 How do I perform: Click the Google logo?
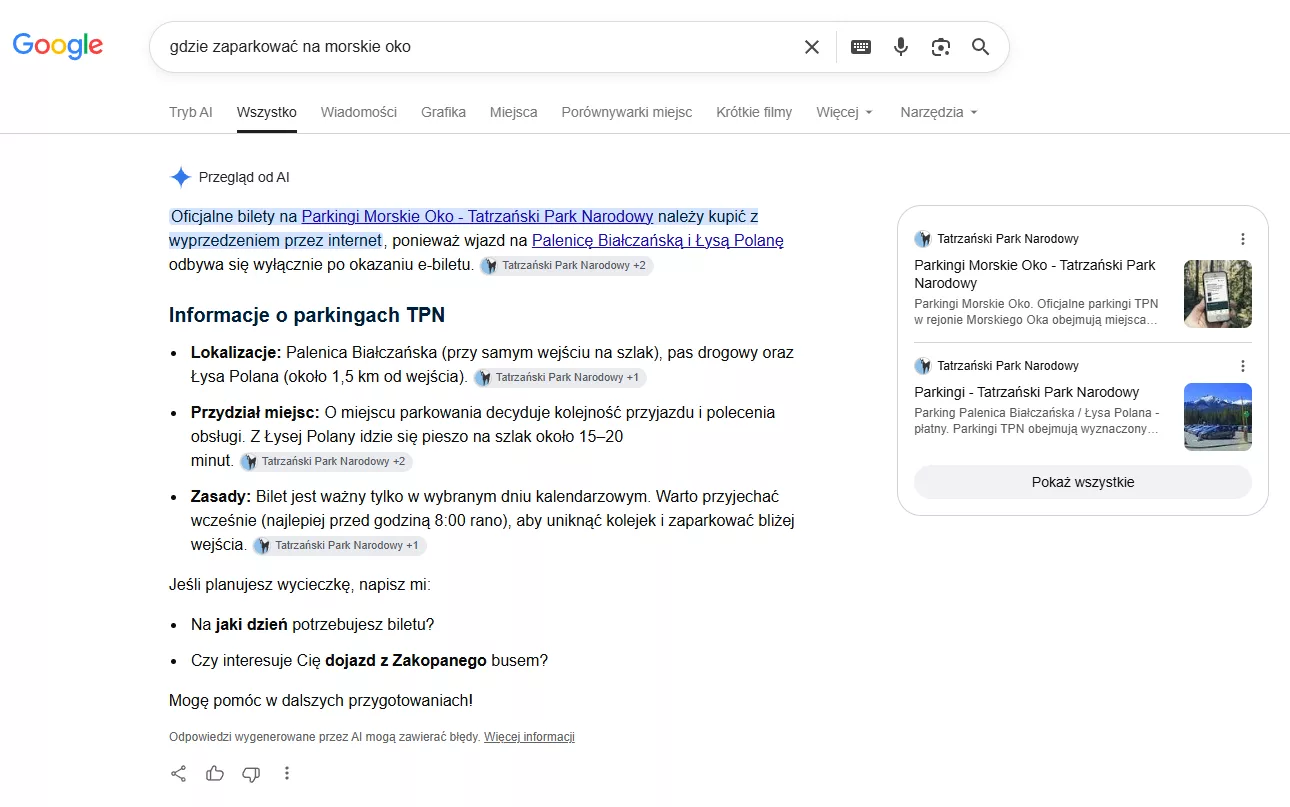(58, 45)
